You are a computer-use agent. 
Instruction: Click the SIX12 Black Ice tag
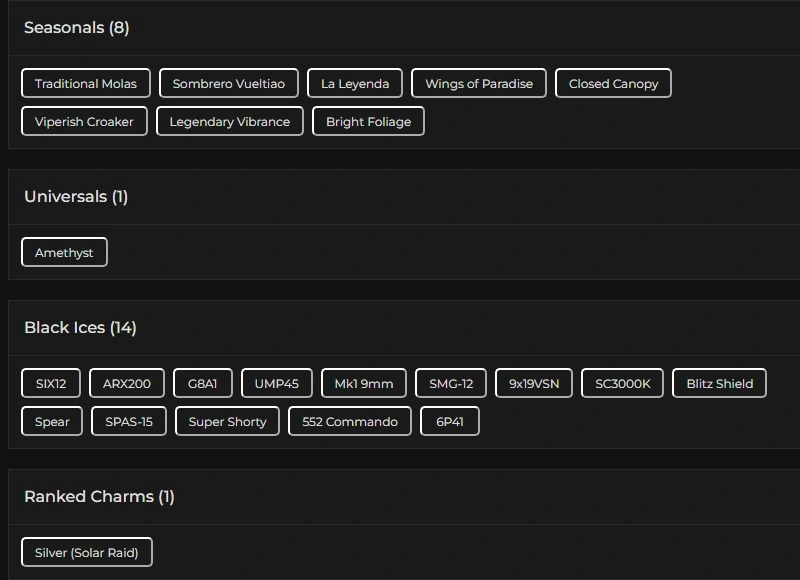(51, 384)
